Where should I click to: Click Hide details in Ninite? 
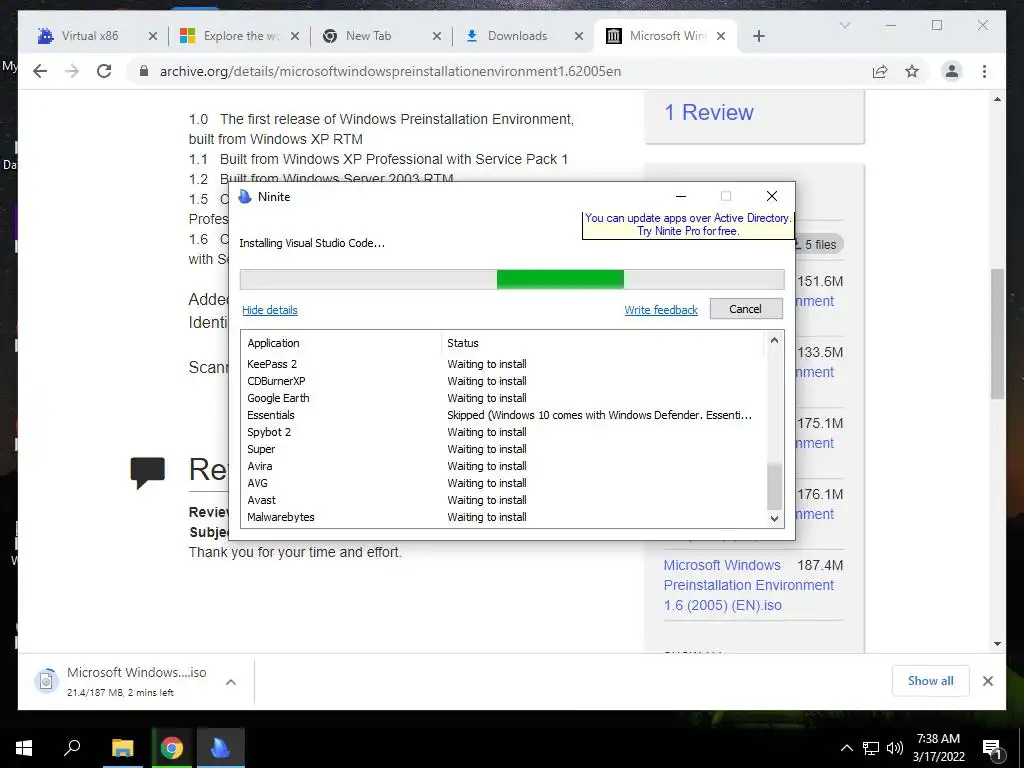270,310
